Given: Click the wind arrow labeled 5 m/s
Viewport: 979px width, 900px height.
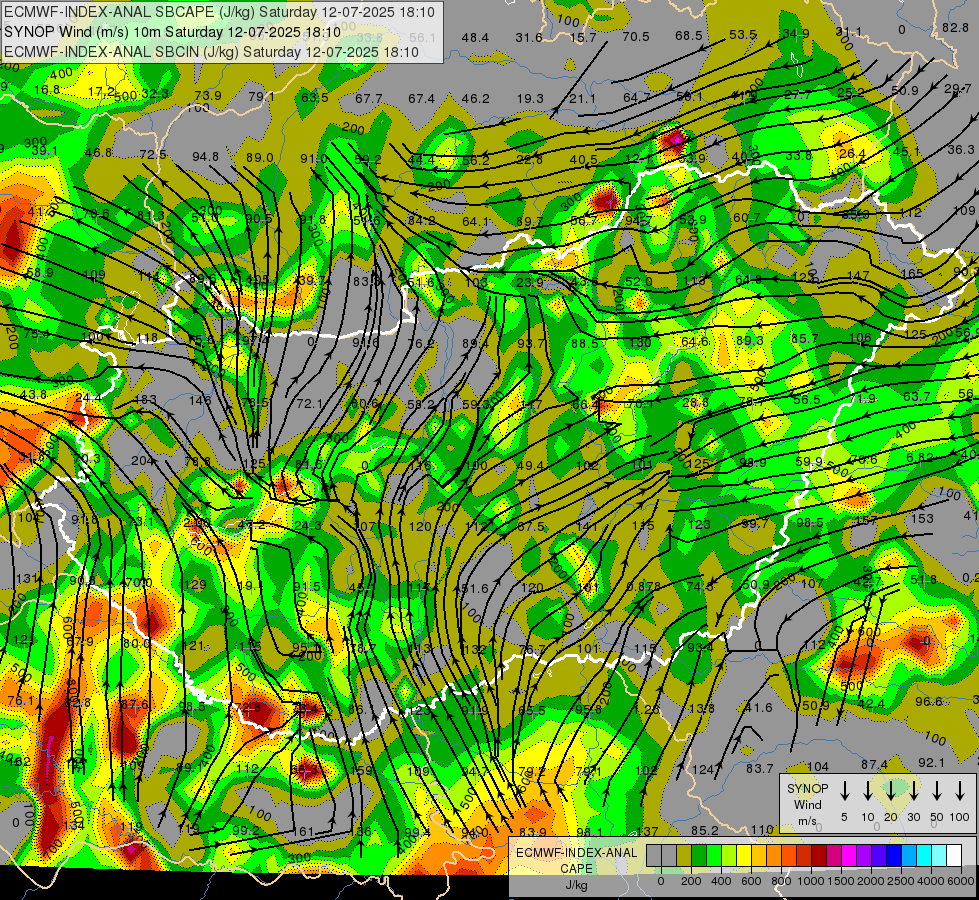Looking at the screenshot, I should (x=844, y=791).
